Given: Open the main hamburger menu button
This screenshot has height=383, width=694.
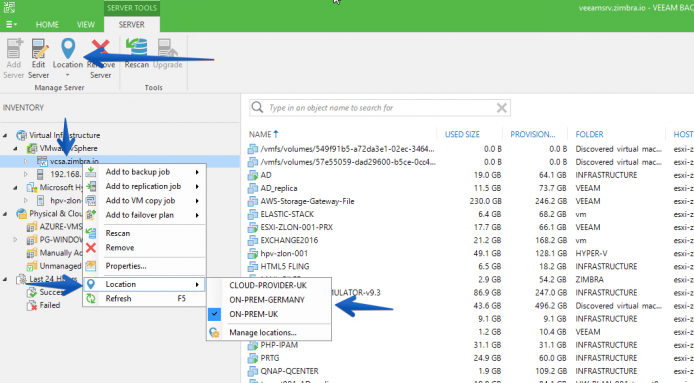Looking at the screenshot, I should coord(11,24).
